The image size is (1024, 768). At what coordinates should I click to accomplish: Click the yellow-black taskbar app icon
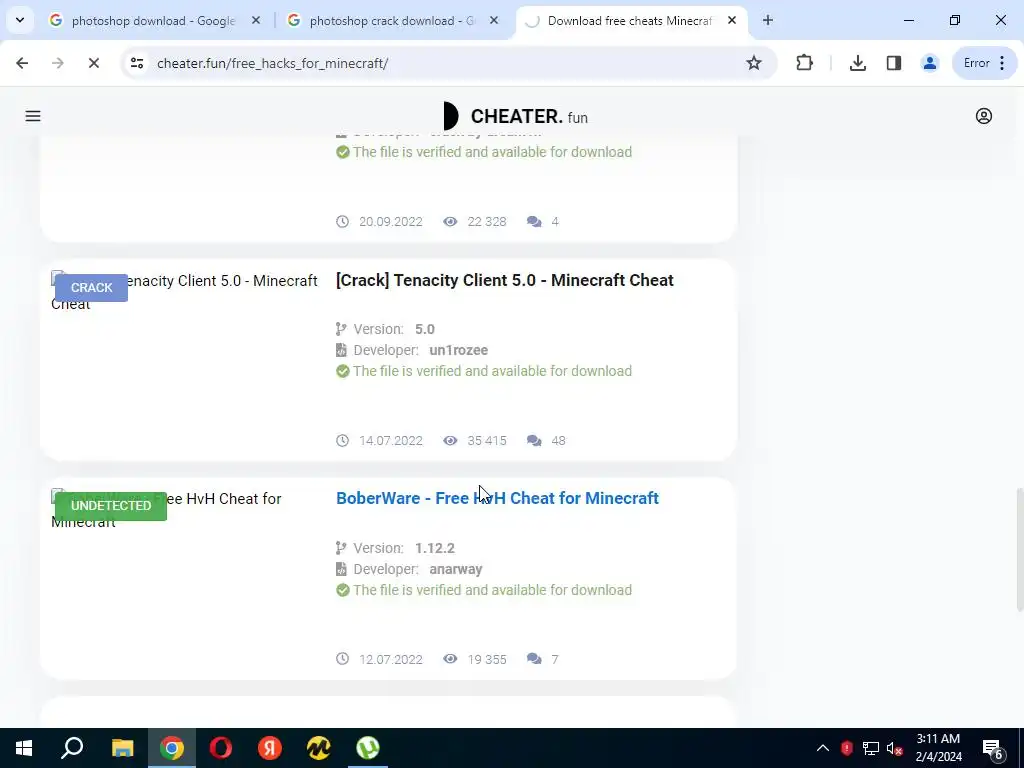[x=319, y=748]
